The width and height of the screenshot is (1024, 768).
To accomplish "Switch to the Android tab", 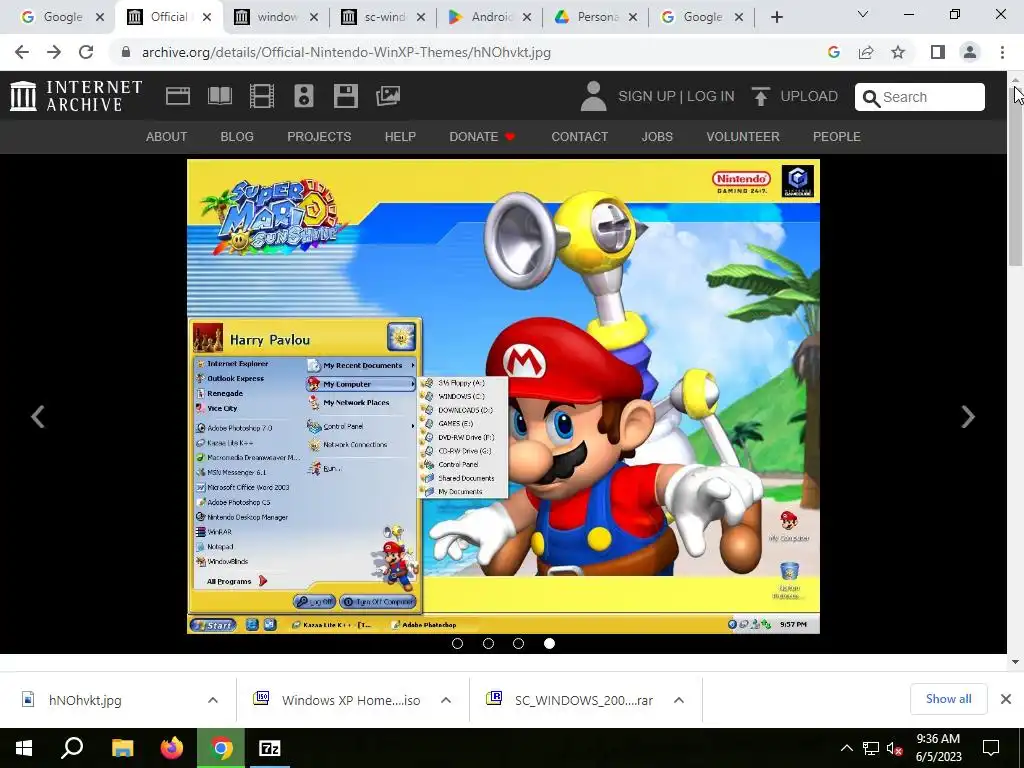I will [490, 17].
